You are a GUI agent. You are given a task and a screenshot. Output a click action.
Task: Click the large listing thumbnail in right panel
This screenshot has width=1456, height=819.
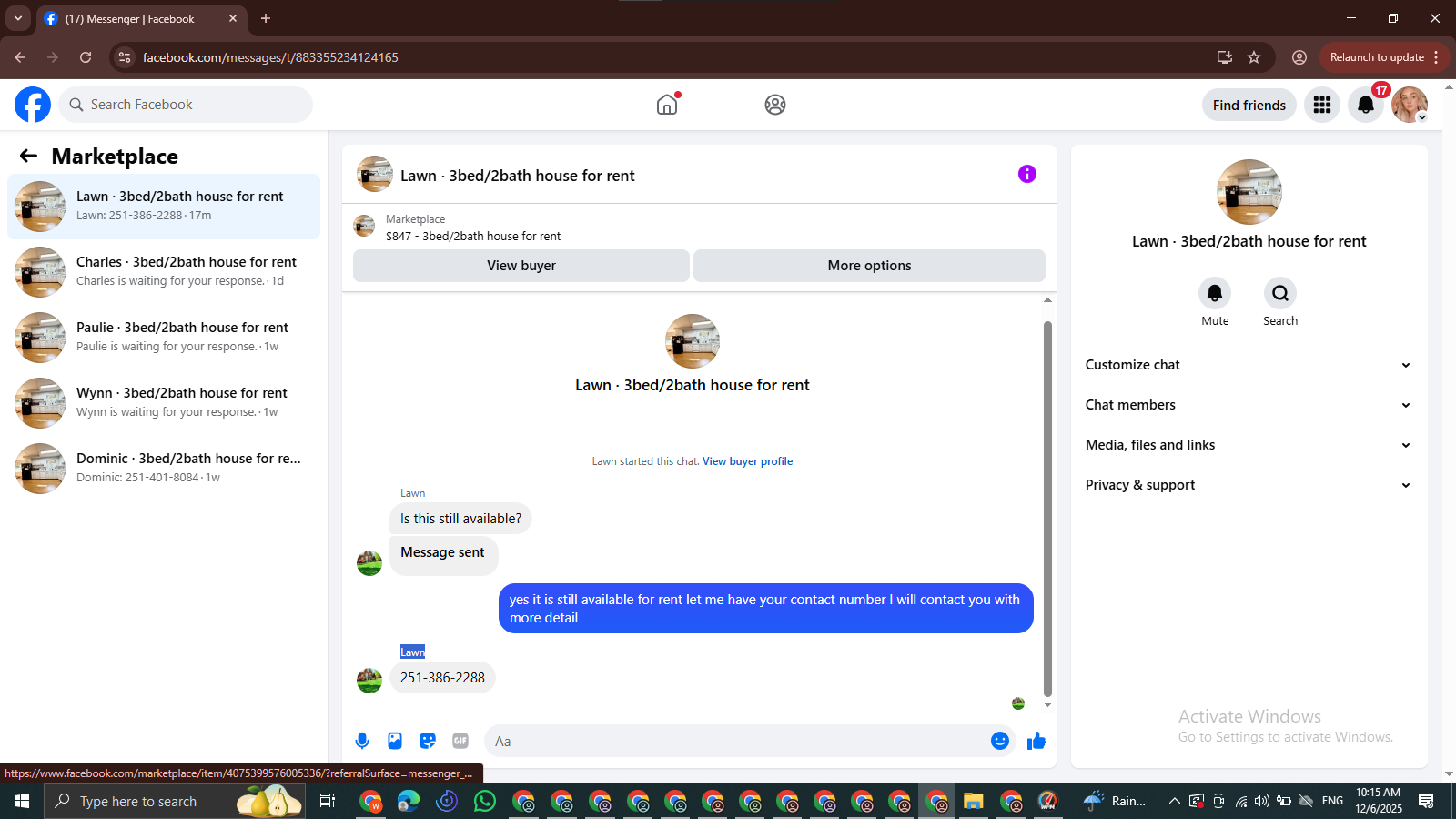(x=1249, y=192)
